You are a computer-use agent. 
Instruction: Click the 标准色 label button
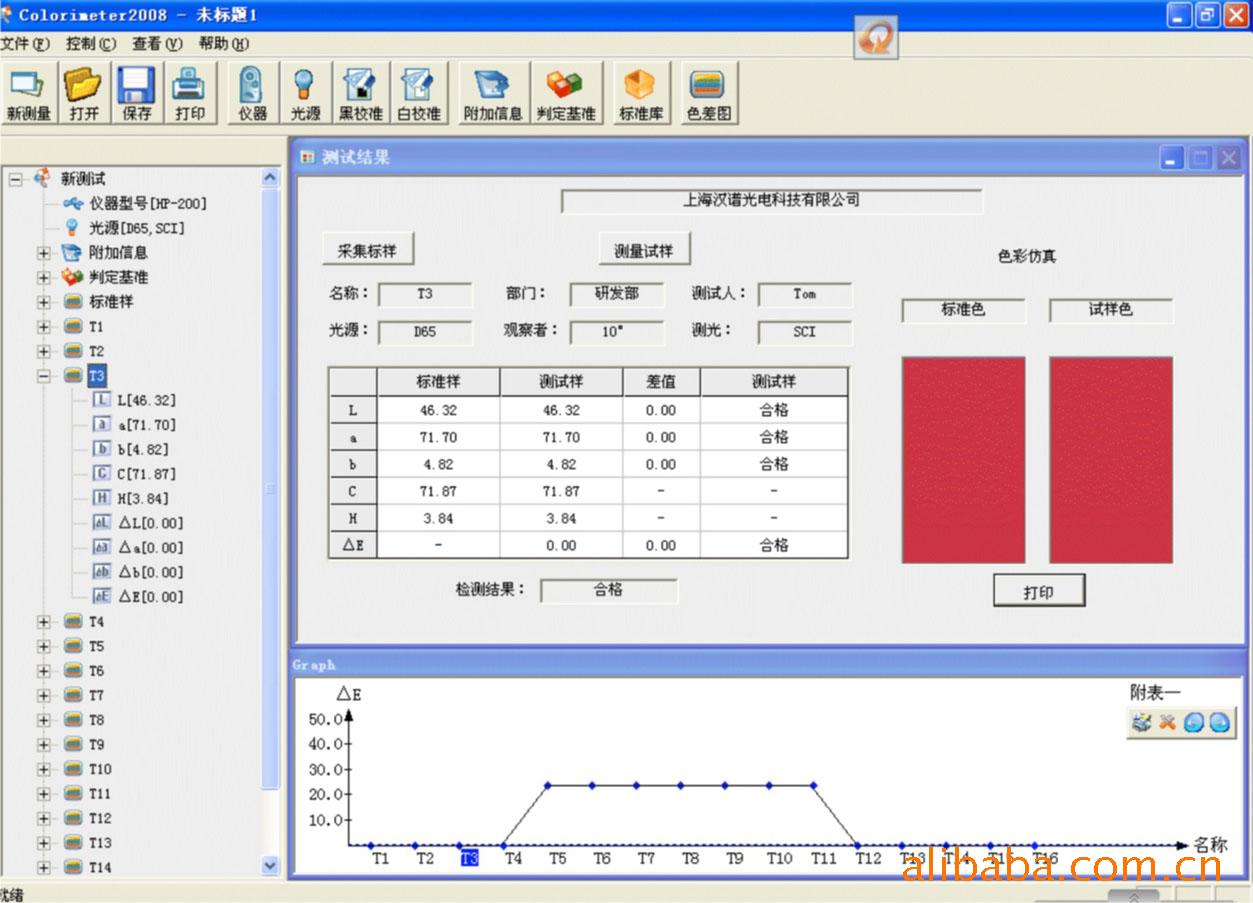click(x=964, y=310)
